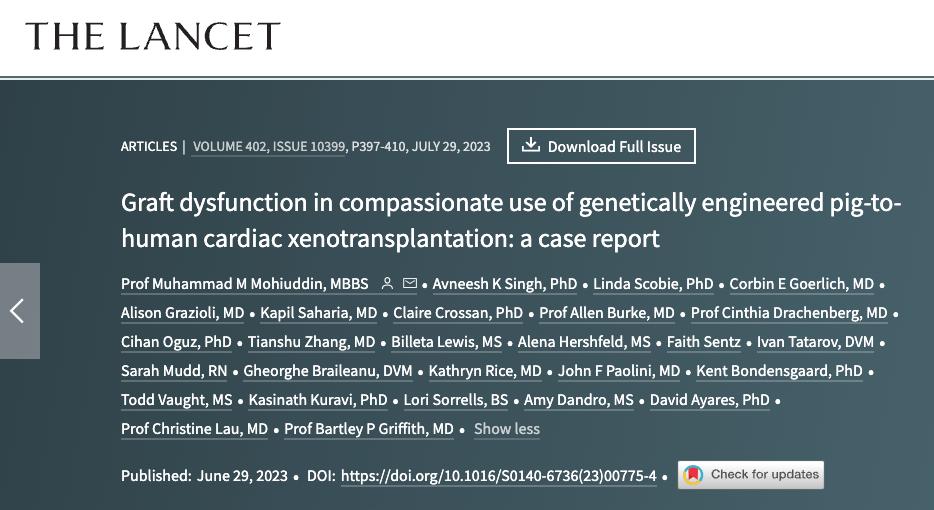Click the email envelope icon beside Mohiuddin
934x510 pixels.
tap(409, 284)
